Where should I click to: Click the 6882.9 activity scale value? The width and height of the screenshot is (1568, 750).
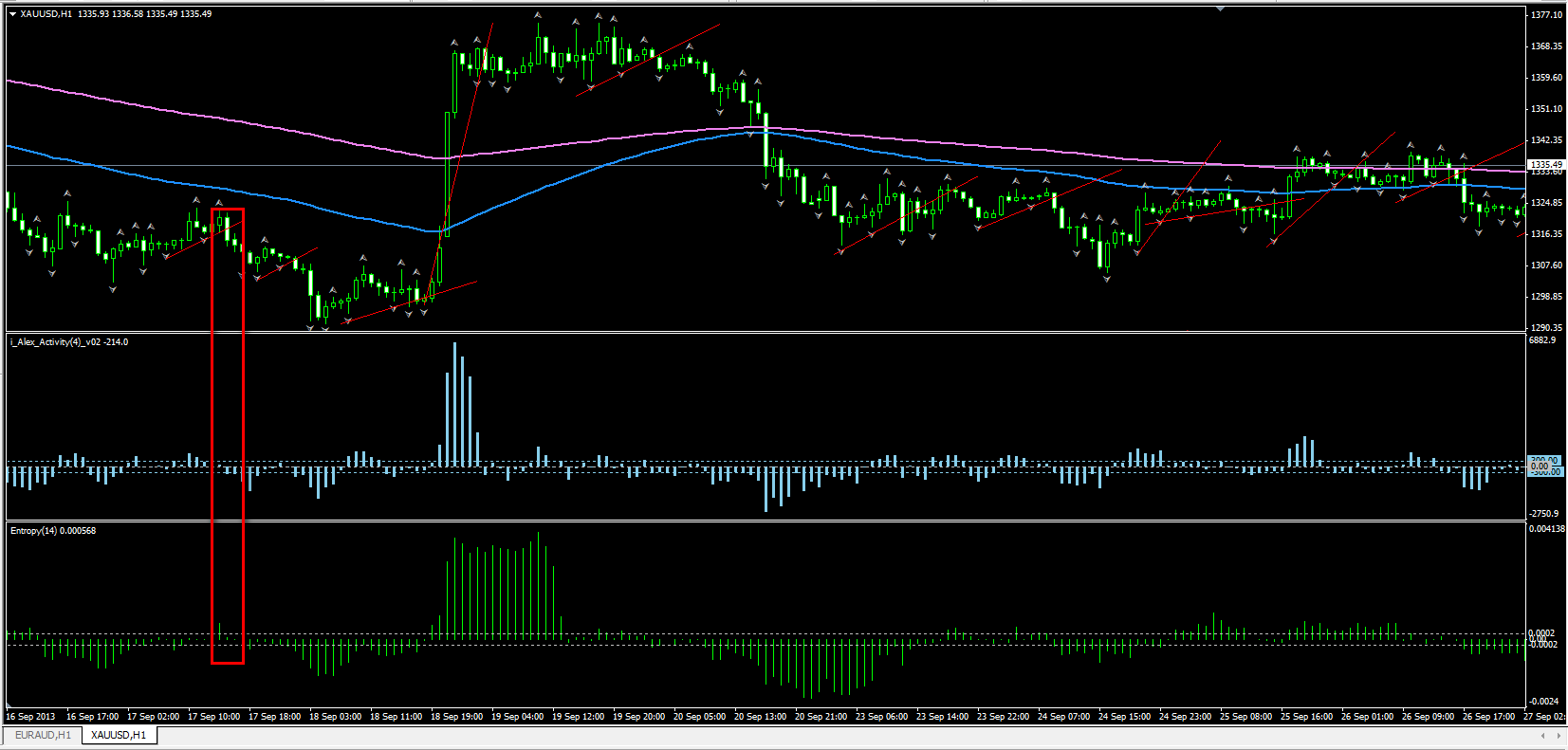coord(1542,340)
